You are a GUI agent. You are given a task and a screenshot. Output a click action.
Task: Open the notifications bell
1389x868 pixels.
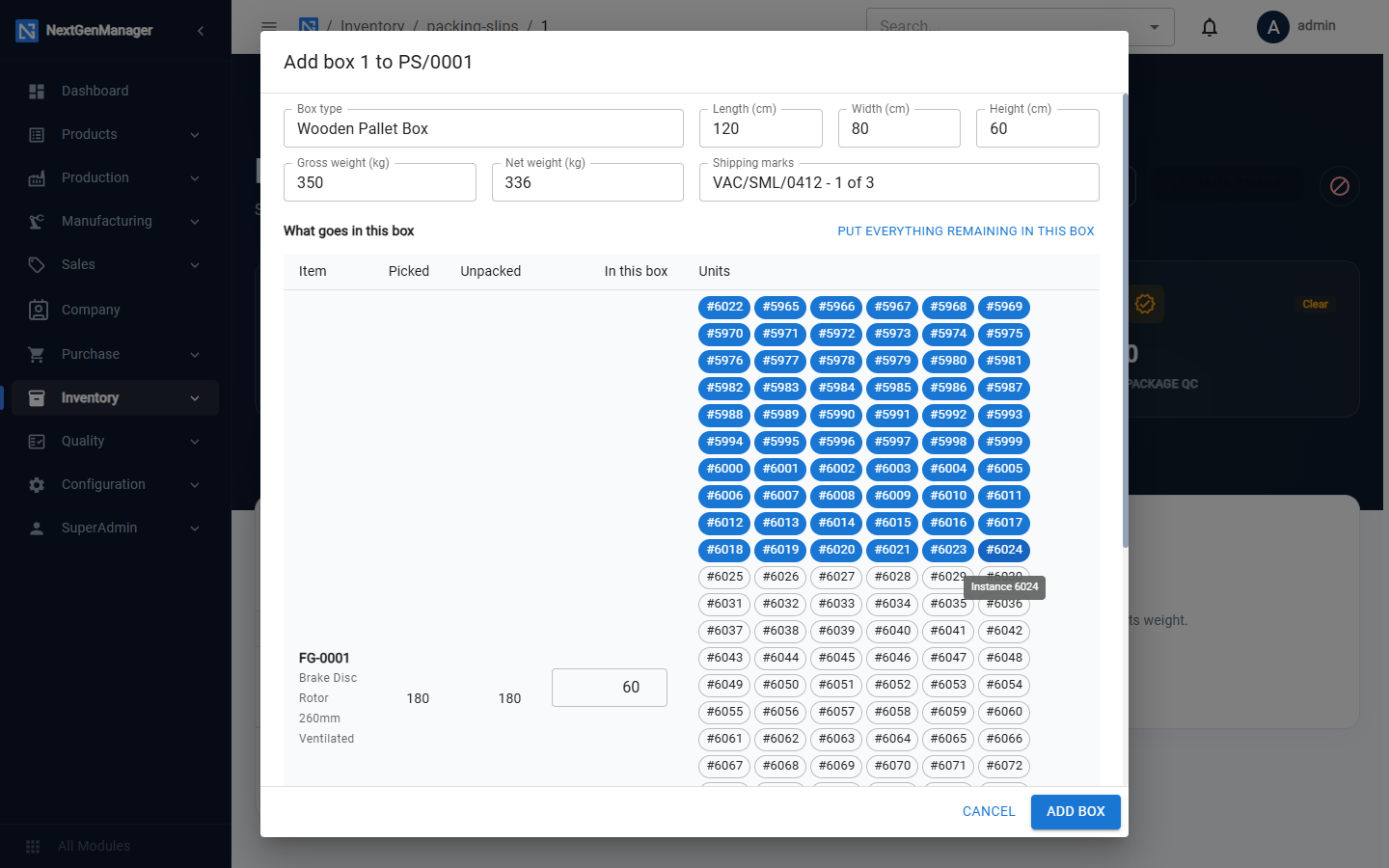[x=1210, y=27]
